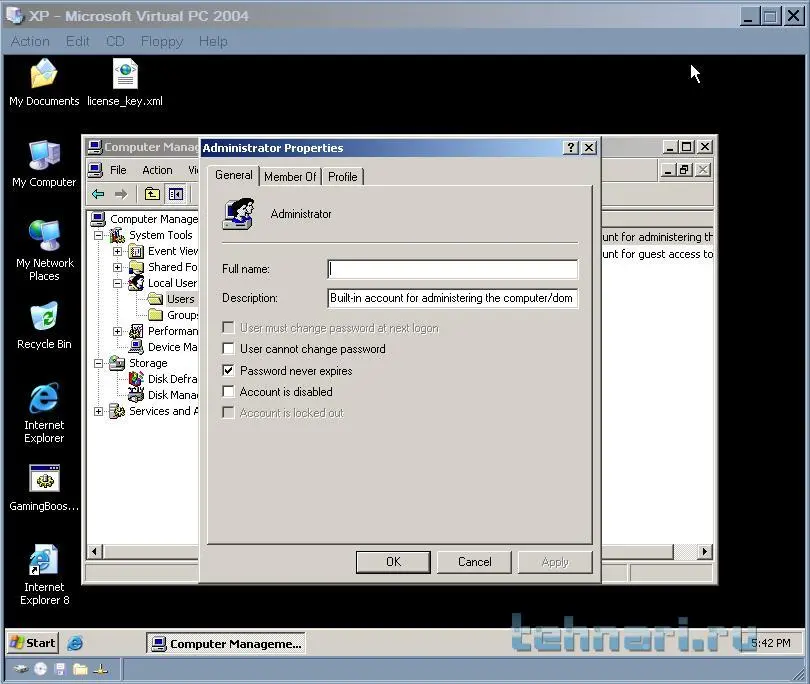
Task: Click the network icon in Virtual PC status bar
Action: click(101, 670)
